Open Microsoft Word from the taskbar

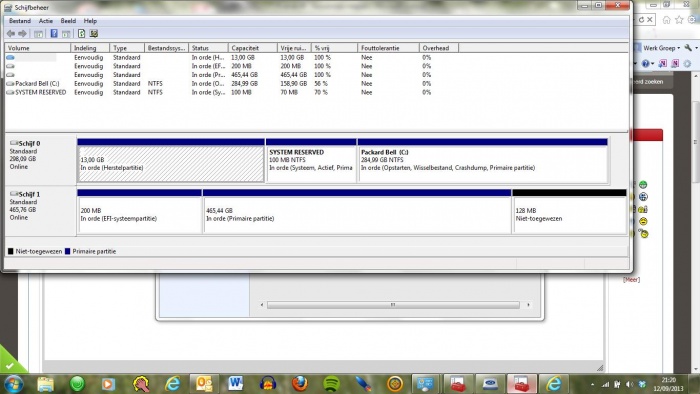235,384
